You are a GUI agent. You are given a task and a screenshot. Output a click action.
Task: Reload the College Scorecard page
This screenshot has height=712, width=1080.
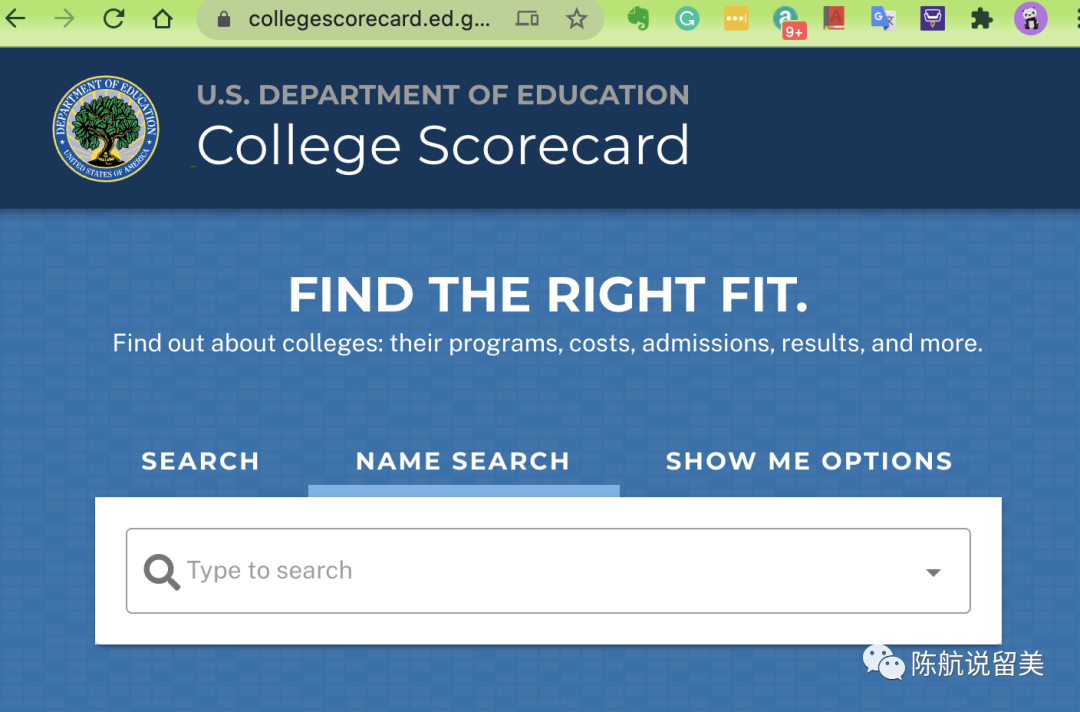click(114, 19)
